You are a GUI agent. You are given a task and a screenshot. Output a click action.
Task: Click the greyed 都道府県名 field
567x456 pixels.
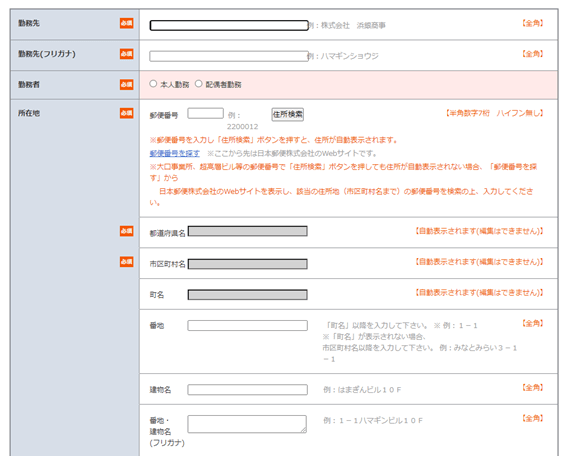pyautogui.click(x=248, y=231)
